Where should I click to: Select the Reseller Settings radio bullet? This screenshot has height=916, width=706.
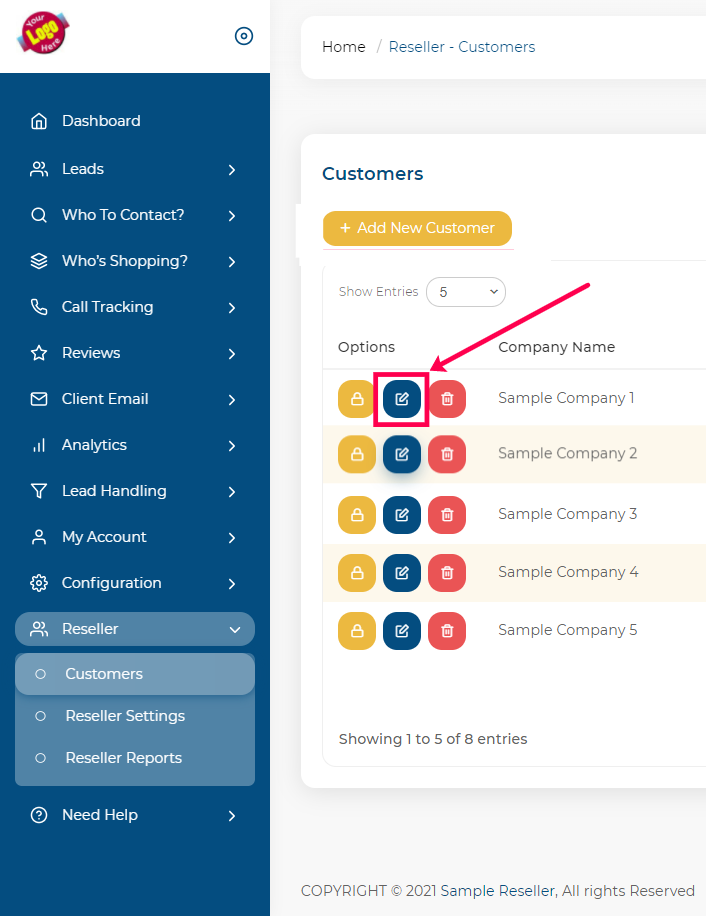40,716
